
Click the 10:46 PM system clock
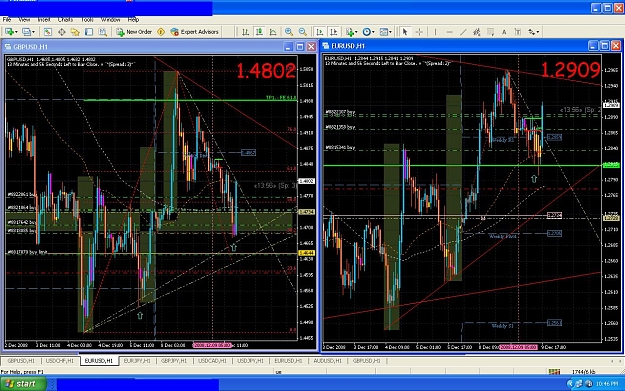pos(607,384)
